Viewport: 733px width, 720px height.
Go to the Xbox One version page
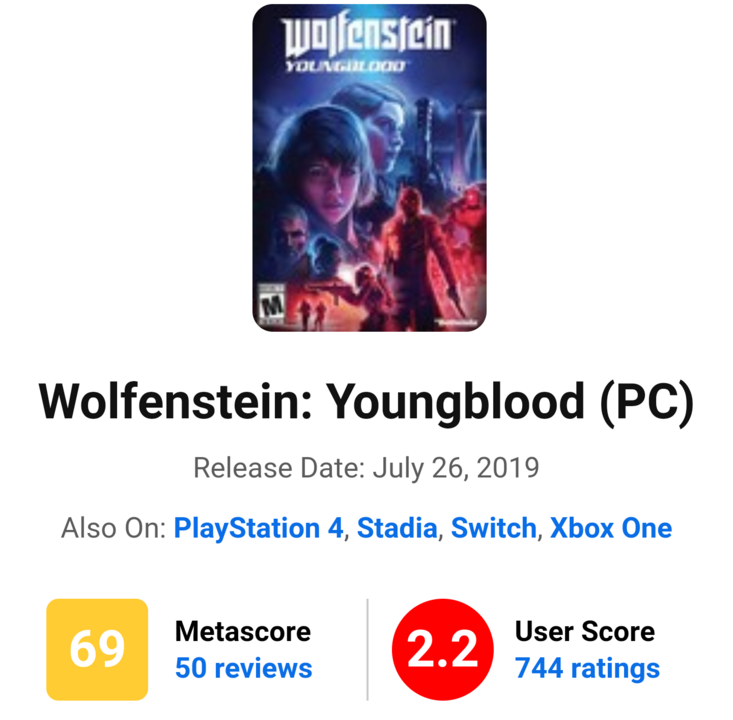[x=611, y=528]
